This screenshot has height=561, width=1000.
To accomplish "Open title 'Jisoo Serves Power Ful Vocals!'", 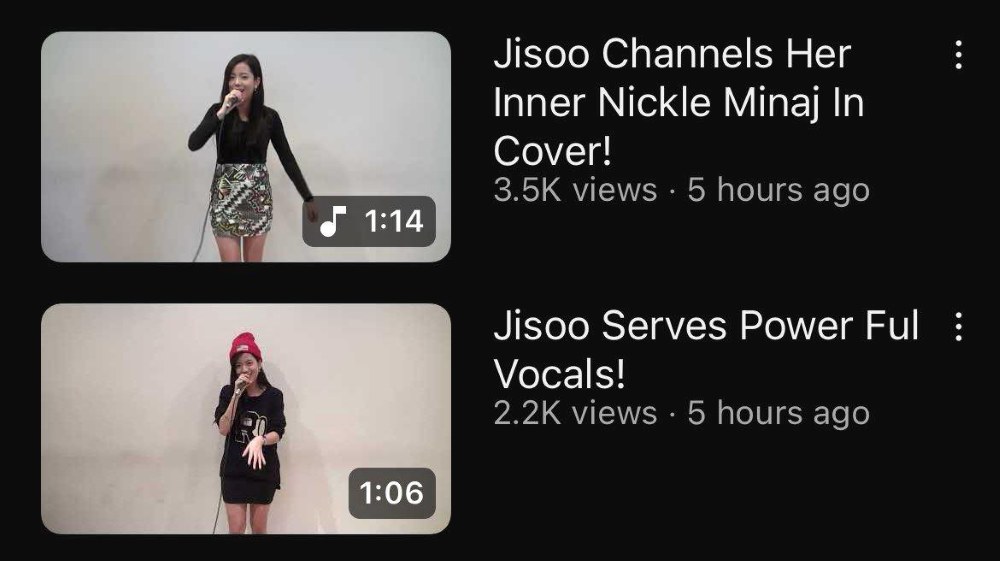I will (706, 349).
